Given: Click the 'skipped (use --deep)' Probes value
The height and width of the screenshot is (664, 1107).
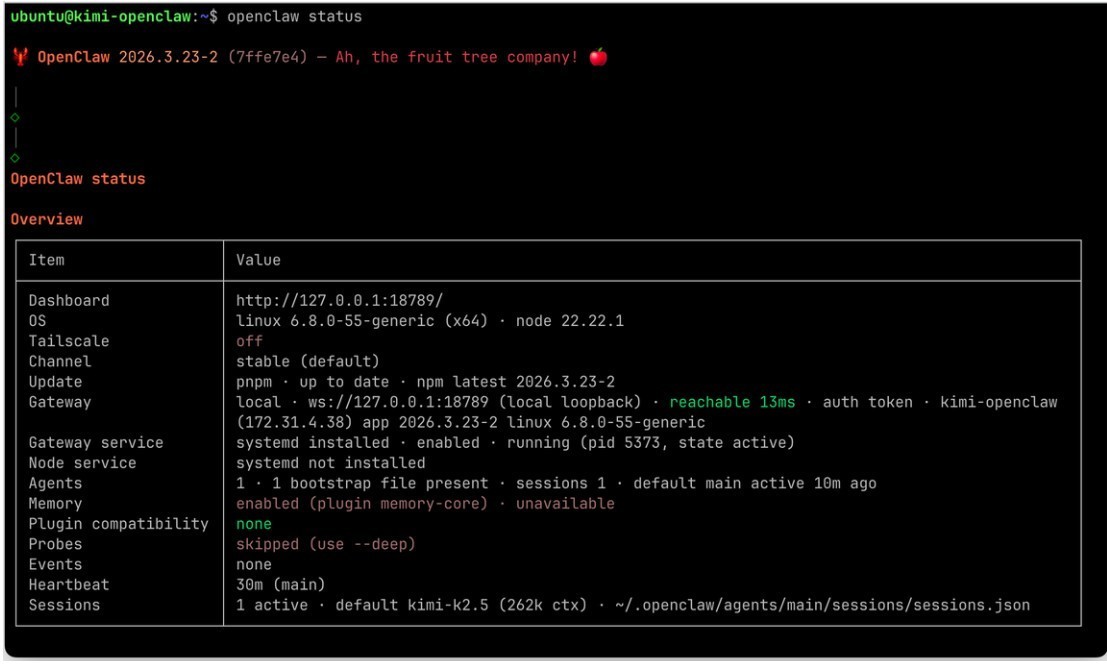Looking at the screenshot, I should [325, 544].
